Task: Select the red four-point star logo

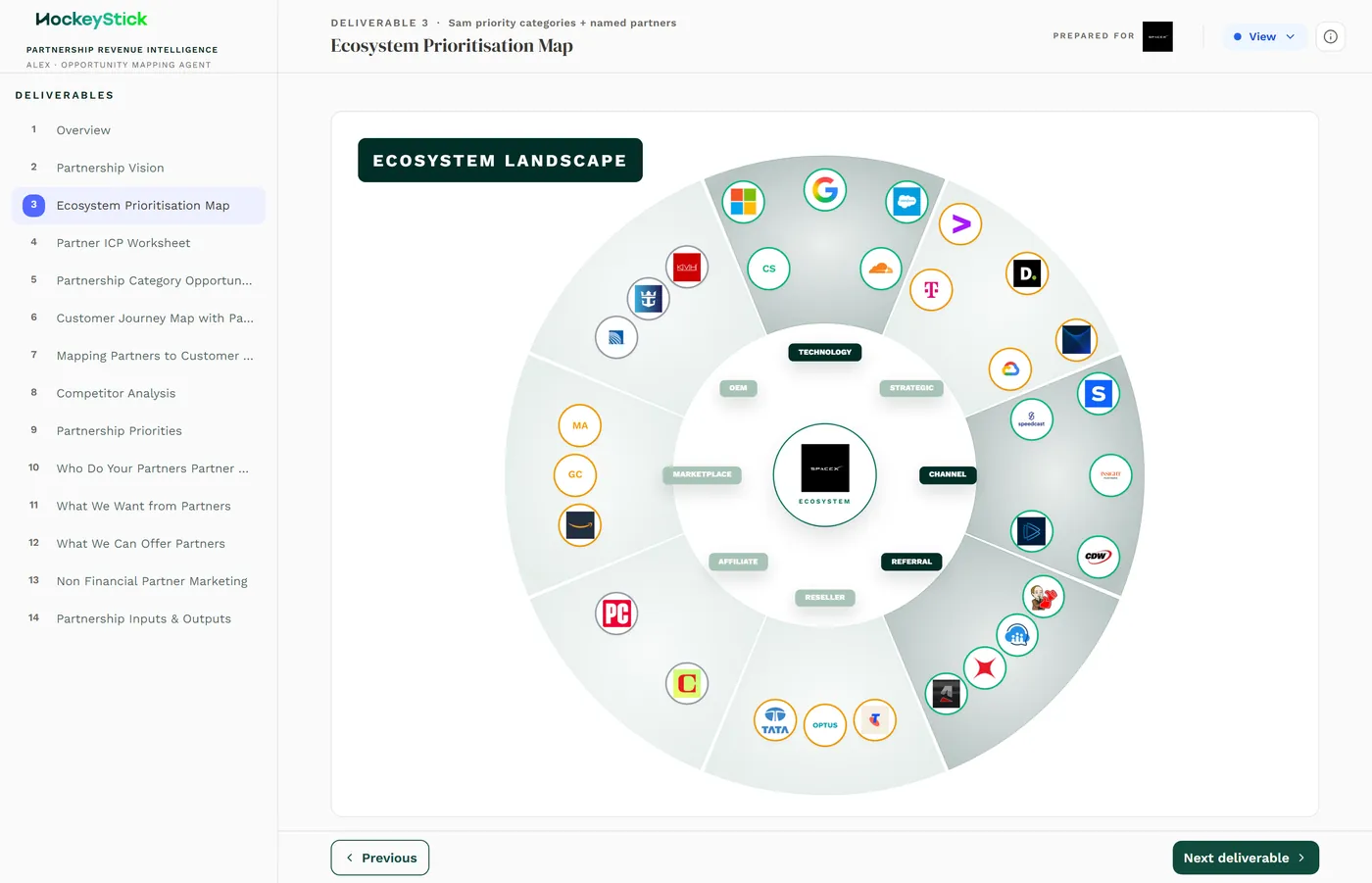Action: click(985, 668)
